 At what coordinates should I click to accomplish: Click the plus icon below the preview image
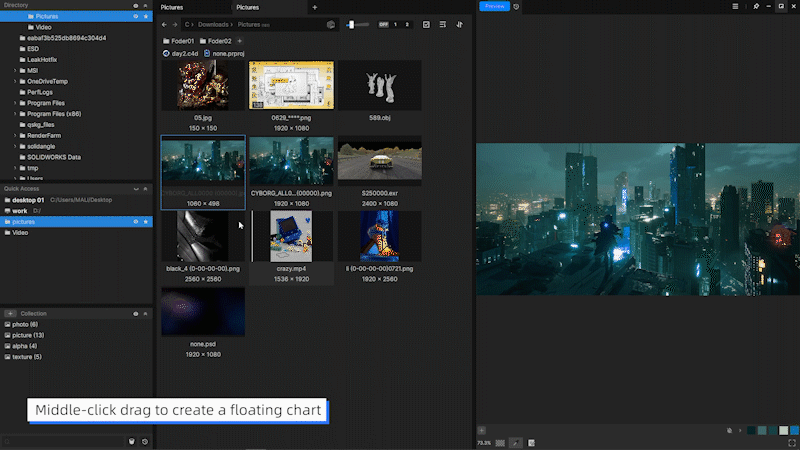[x=481, y=431]
